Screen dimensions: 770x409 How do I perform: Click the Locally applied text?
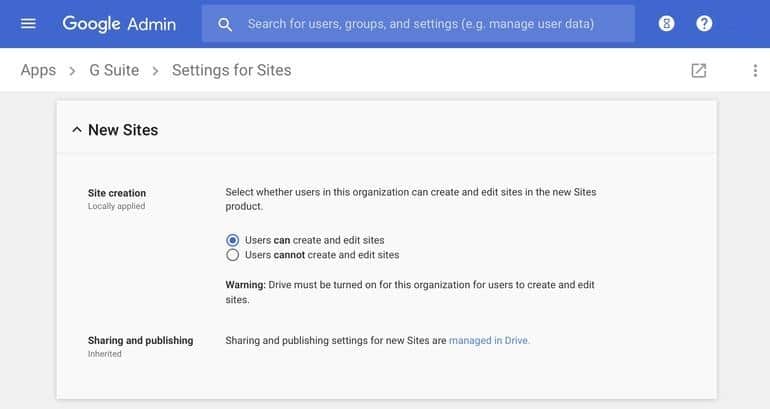click(116, 206)
